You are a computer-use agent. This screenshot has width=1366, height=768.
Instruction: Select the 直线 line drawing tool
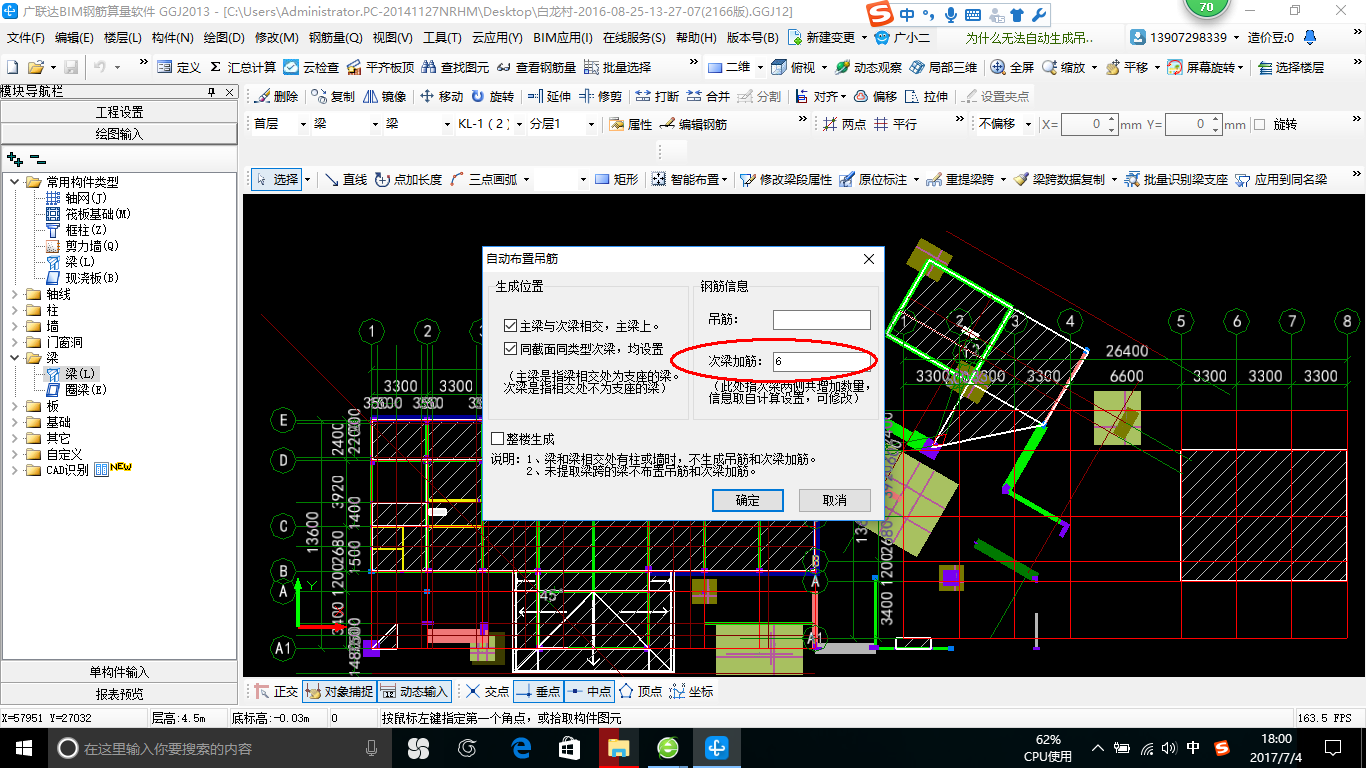pyautogui.click(x=346, y=179)
